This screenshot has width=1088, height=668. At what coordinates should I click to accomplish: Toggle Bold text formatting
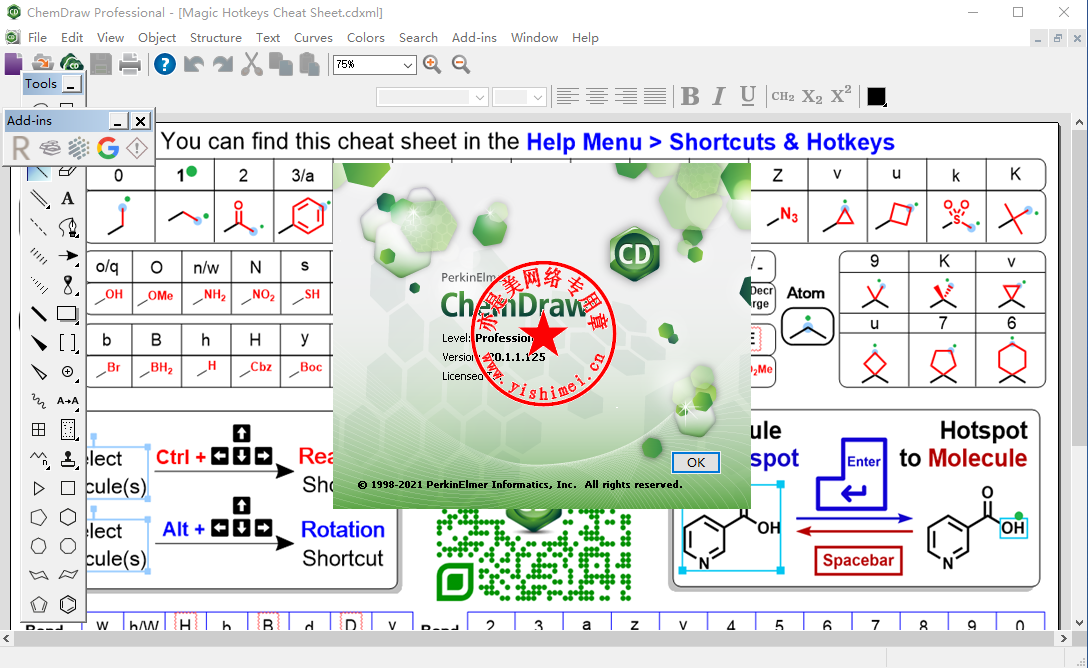point(690,96)
